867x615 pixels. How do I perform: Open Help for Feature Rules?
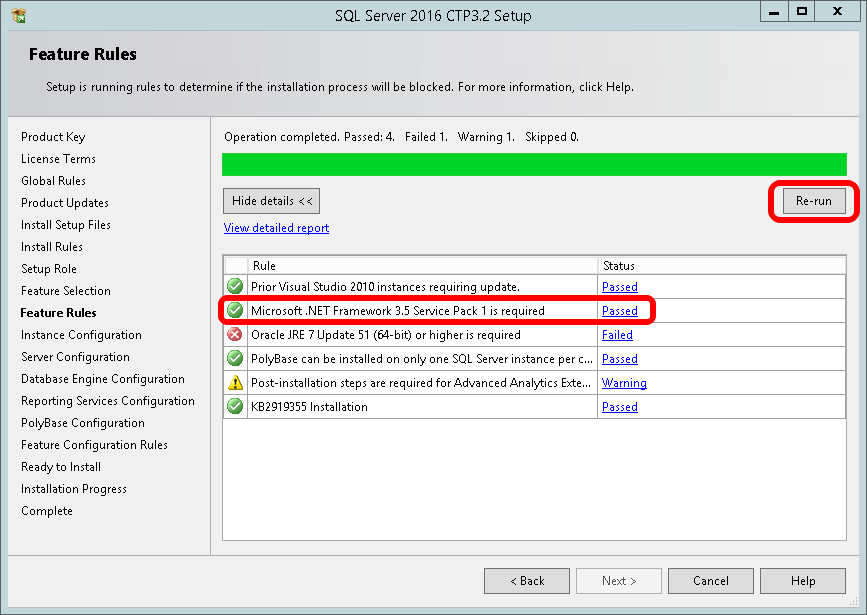point(803,581)
